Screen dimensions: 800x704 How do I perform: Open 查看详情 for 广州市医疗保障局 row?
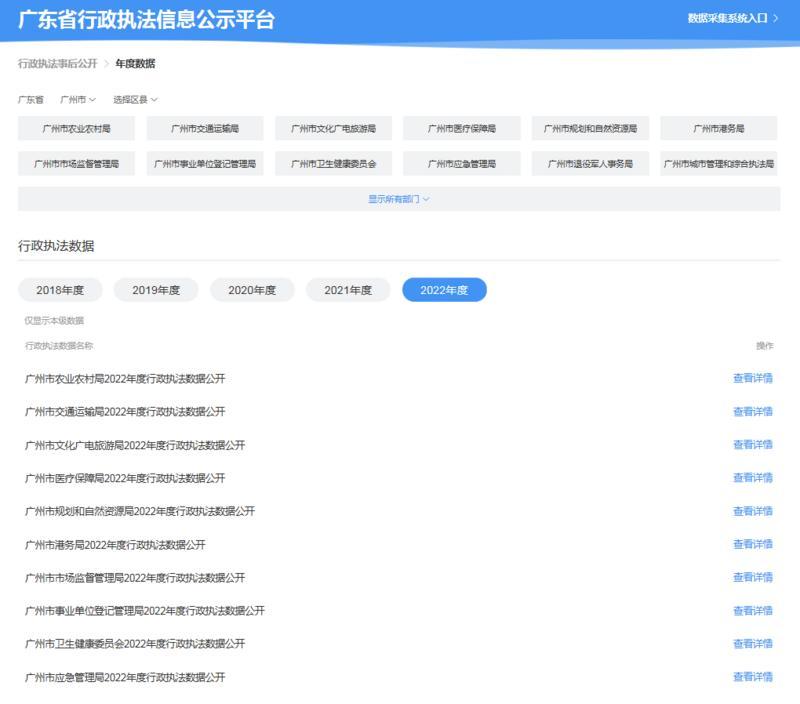[752, 478]
